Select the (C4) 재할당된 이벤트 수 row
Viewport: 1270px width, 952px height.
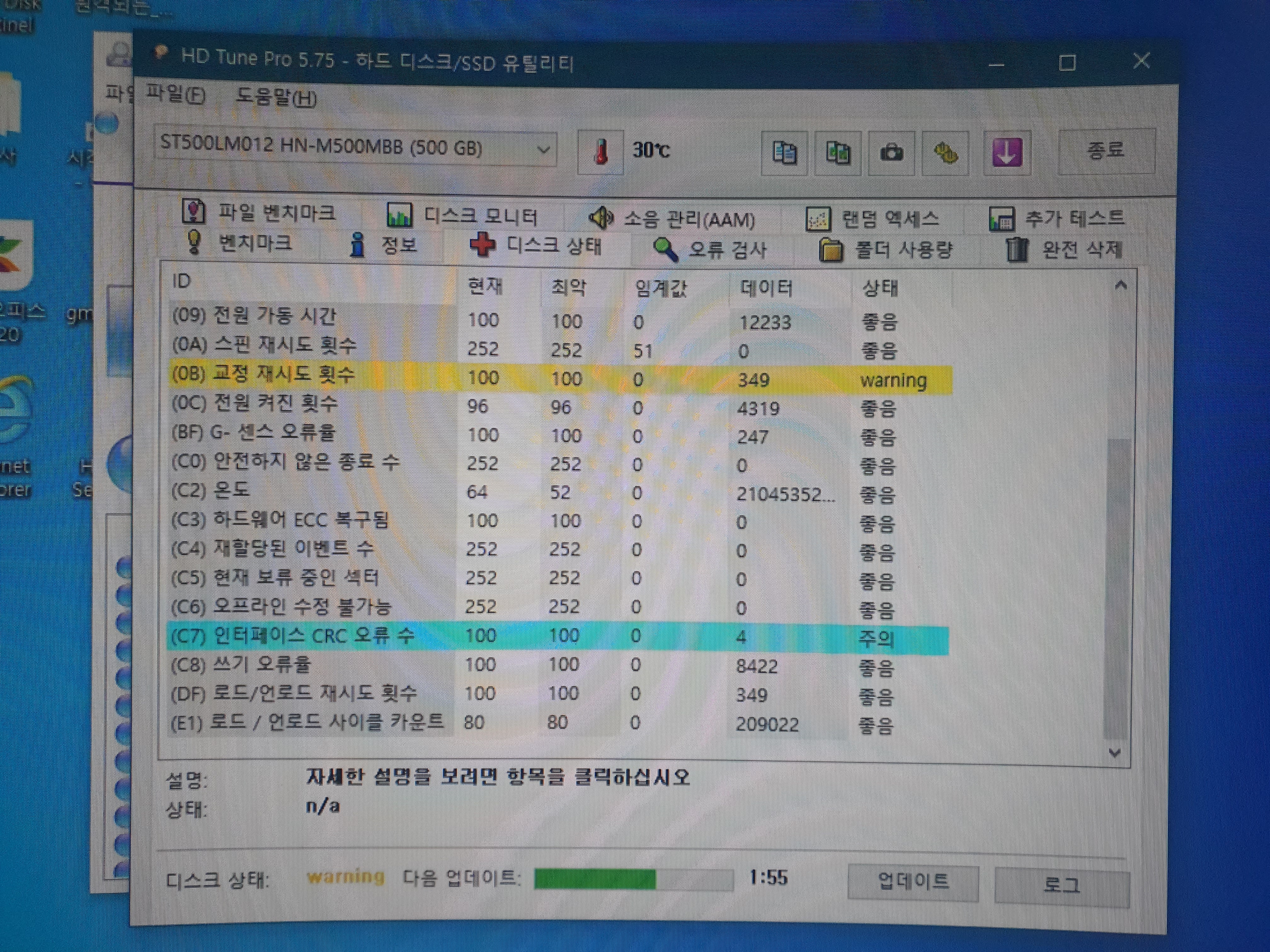(560, 549)
